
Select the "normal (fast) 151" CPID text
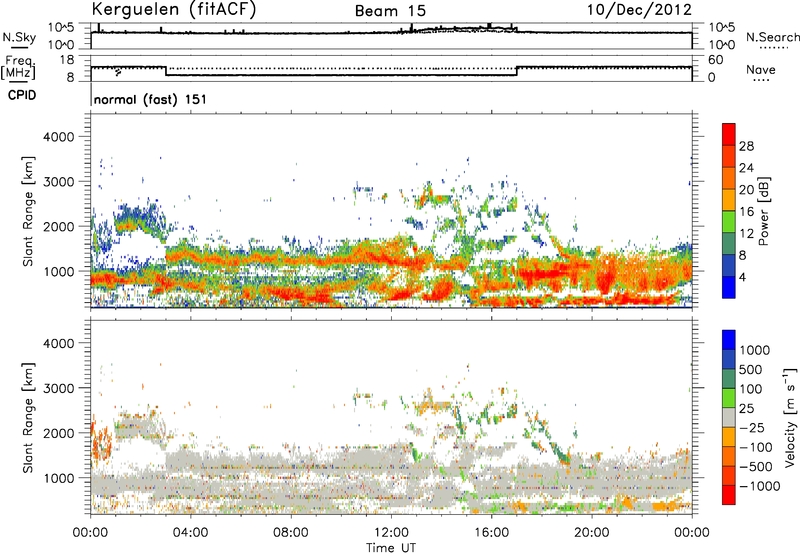tap(151, 99)
